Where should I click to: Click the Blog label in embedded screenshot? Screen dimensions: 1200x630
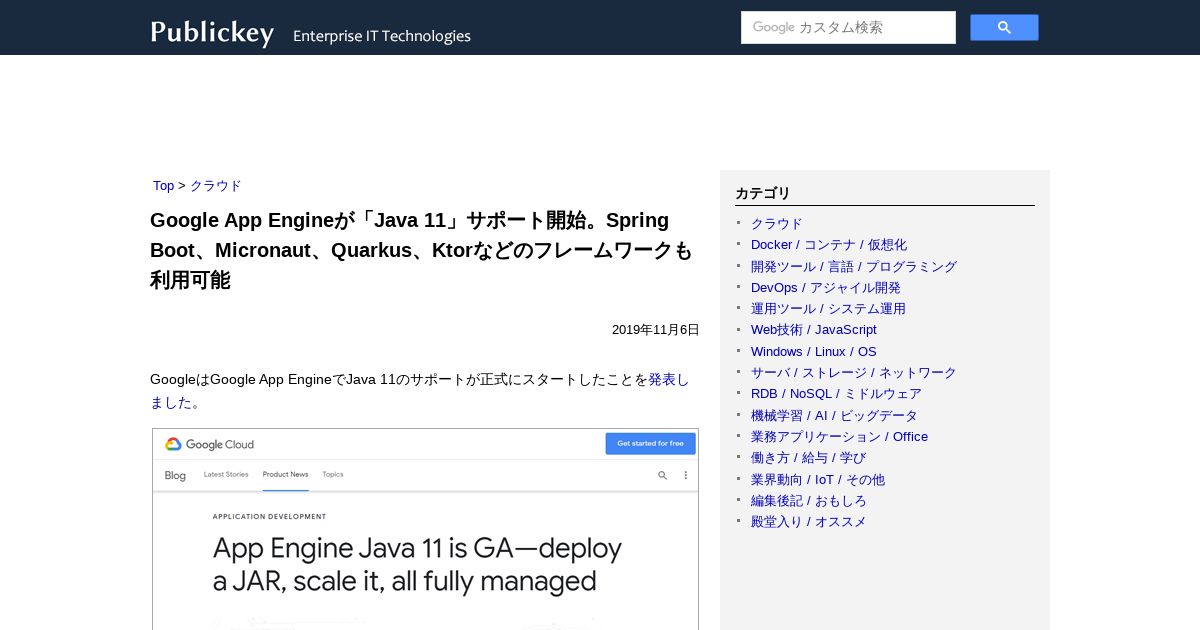175,475
